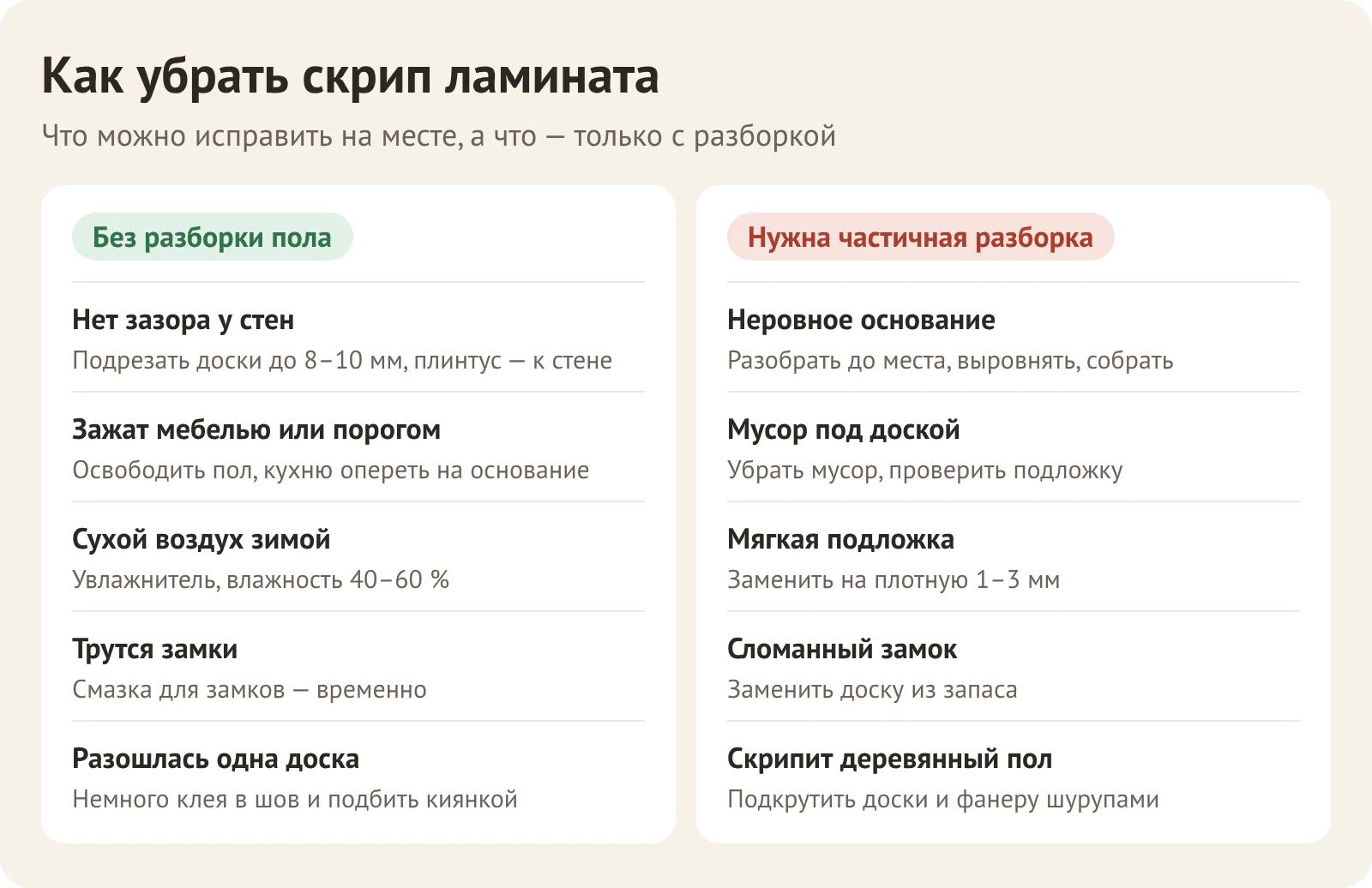Click 'Смазка для замков — временно' text
The image size is (1372, 888).
click(x=250, y=689)
